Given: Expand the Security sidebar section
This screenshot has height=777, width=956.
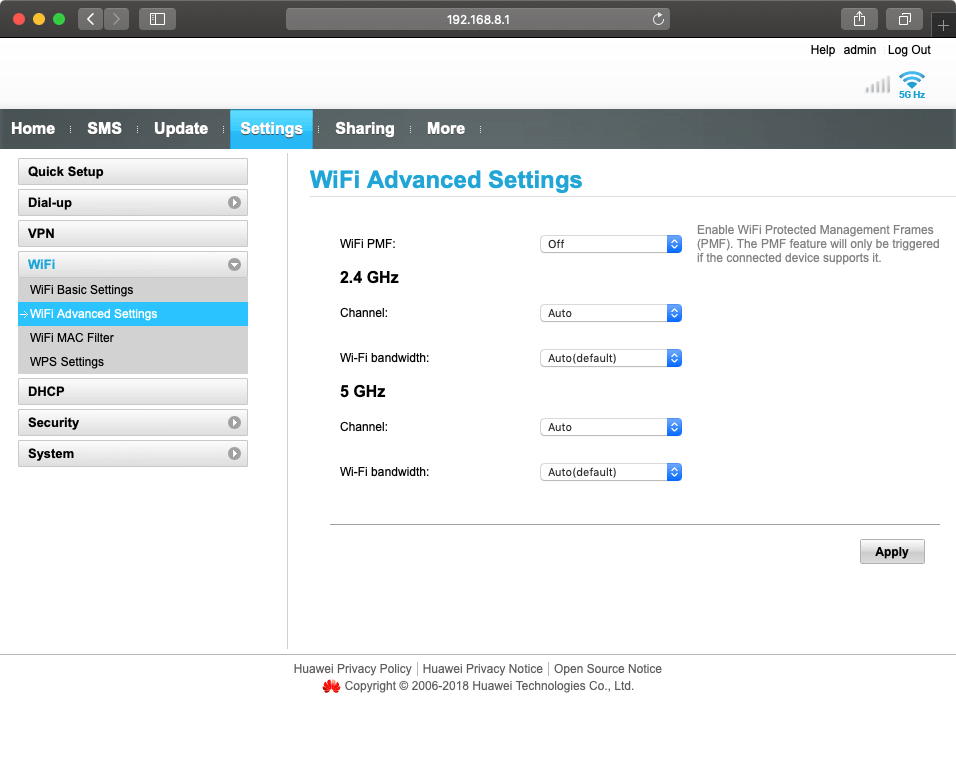Looking at the screenshot, I should [x=233, y=422].
